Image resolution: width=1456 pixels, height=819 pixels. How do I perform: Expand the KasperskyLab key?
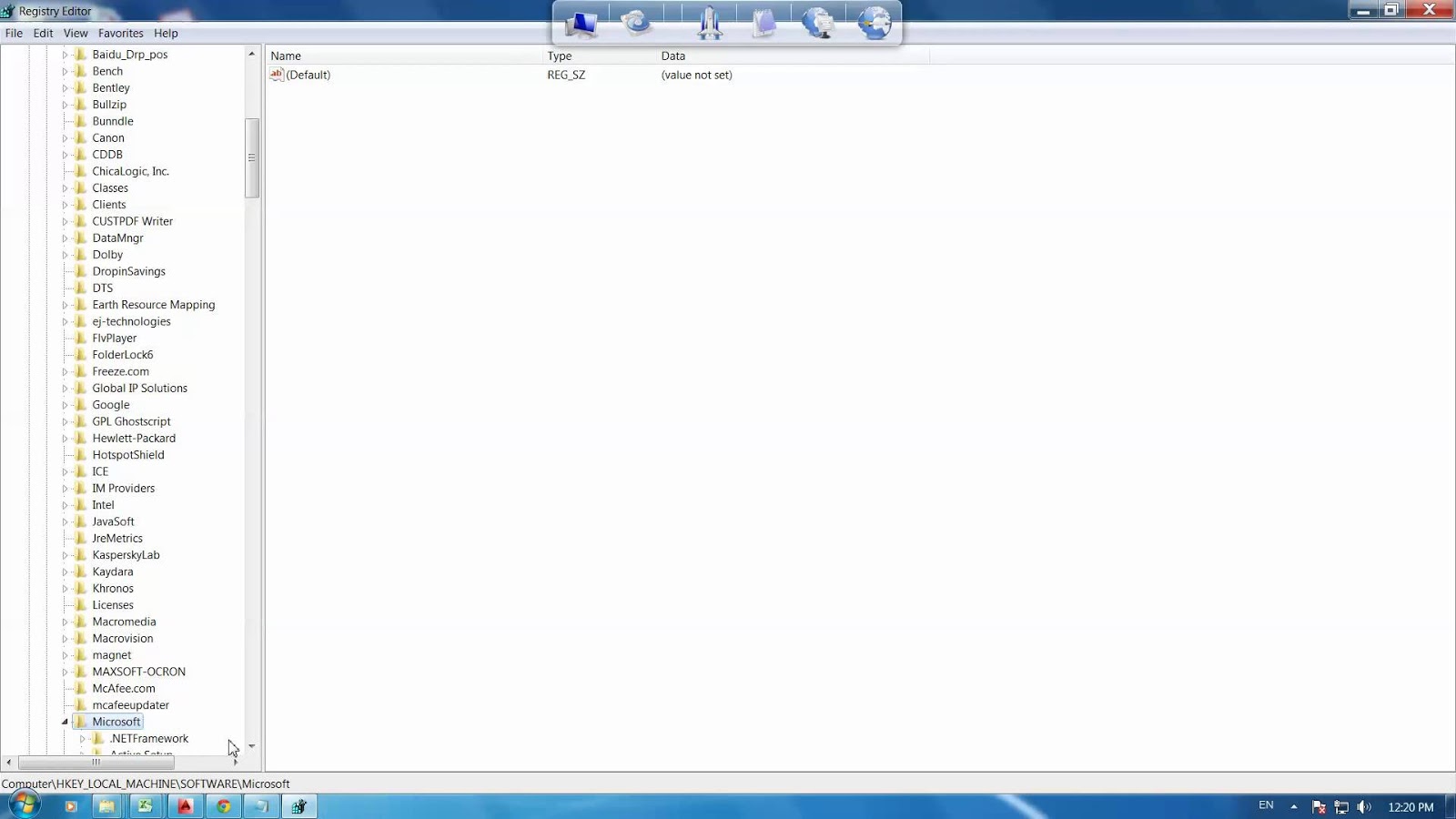pyautogui.click(x=65, y=555)
